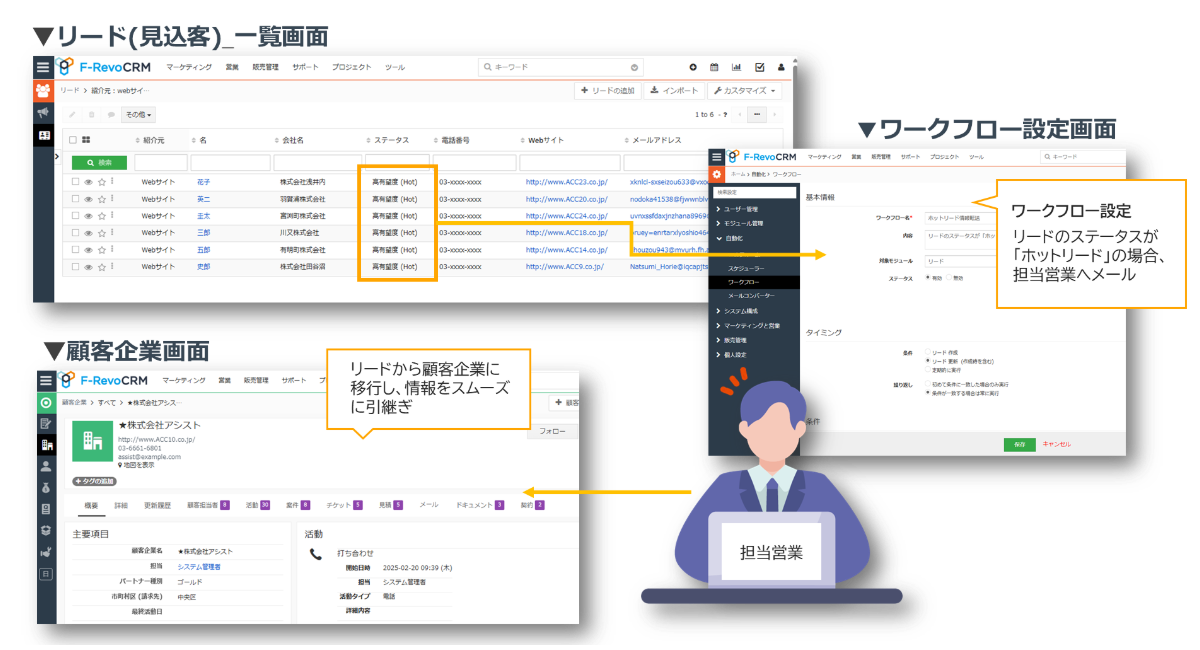Open the その他 dropdown above lead table
1200x650 pixels.
[138, 115]
